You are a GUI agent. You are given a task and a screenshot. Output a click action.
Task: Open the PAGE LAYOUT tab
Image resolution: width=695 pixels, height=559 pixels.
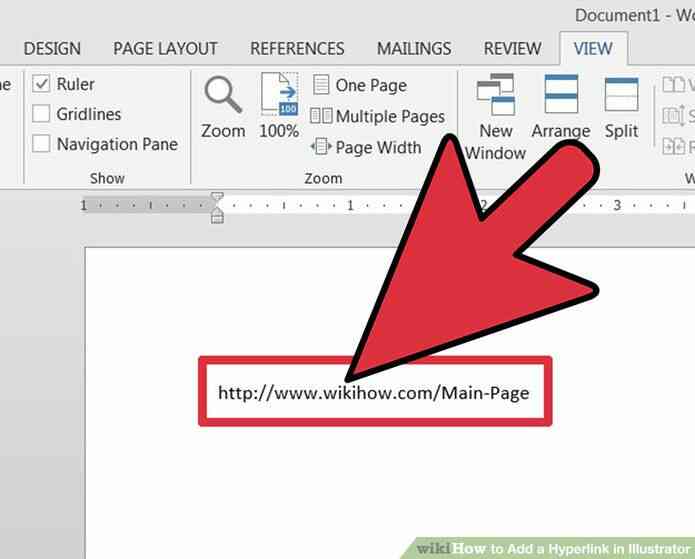(x=165, y=48)
